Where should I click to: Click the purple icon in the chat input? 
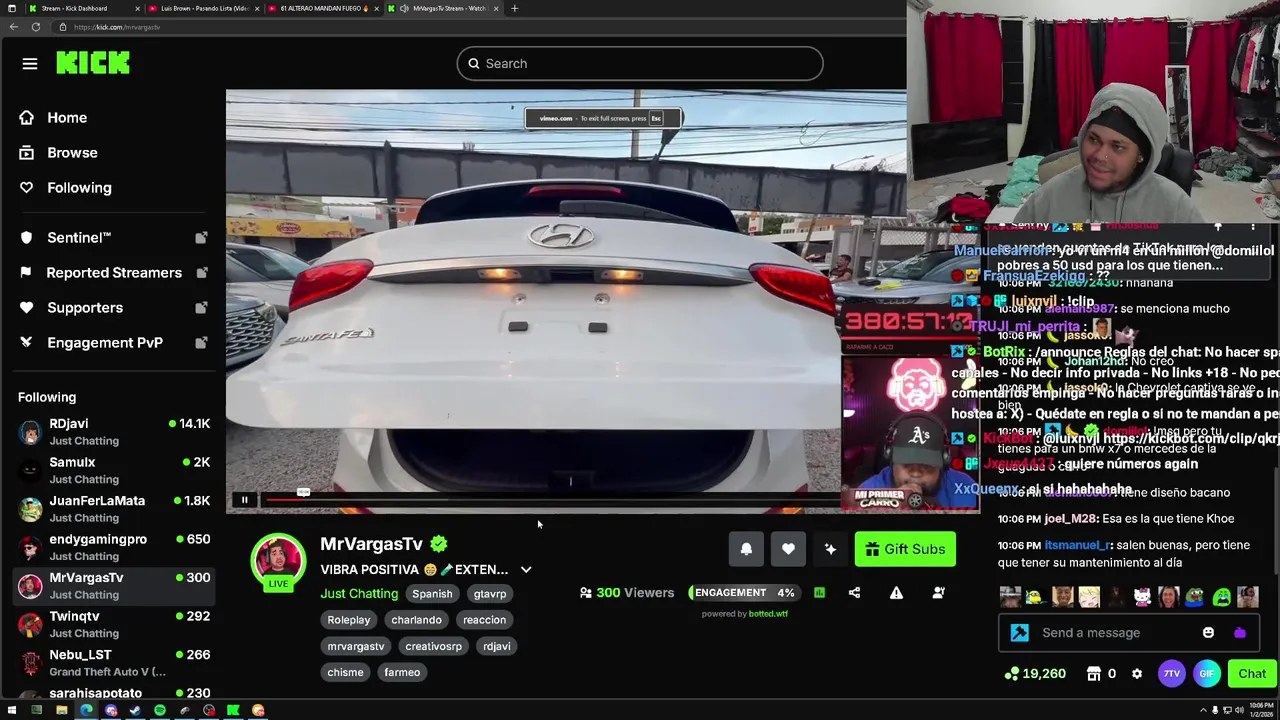point(1240,633)
